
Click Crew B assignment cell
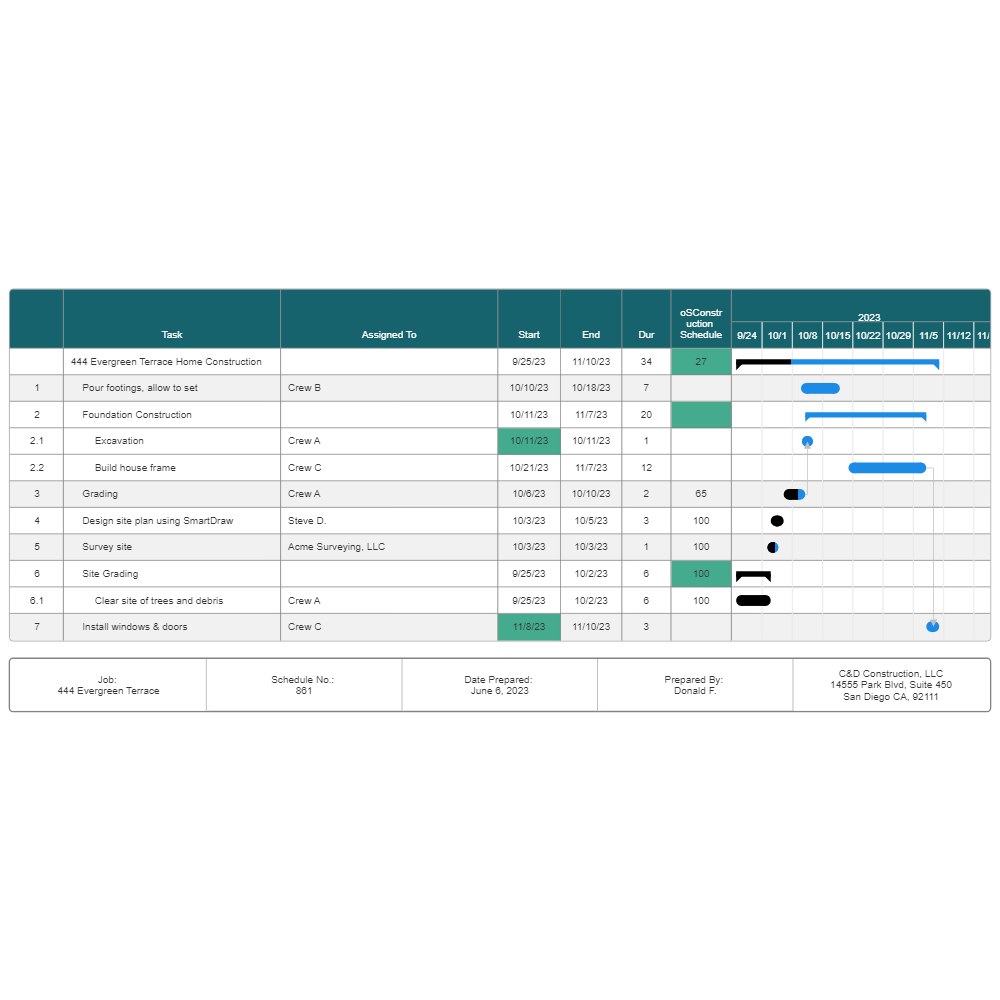(x=388, y=388)
